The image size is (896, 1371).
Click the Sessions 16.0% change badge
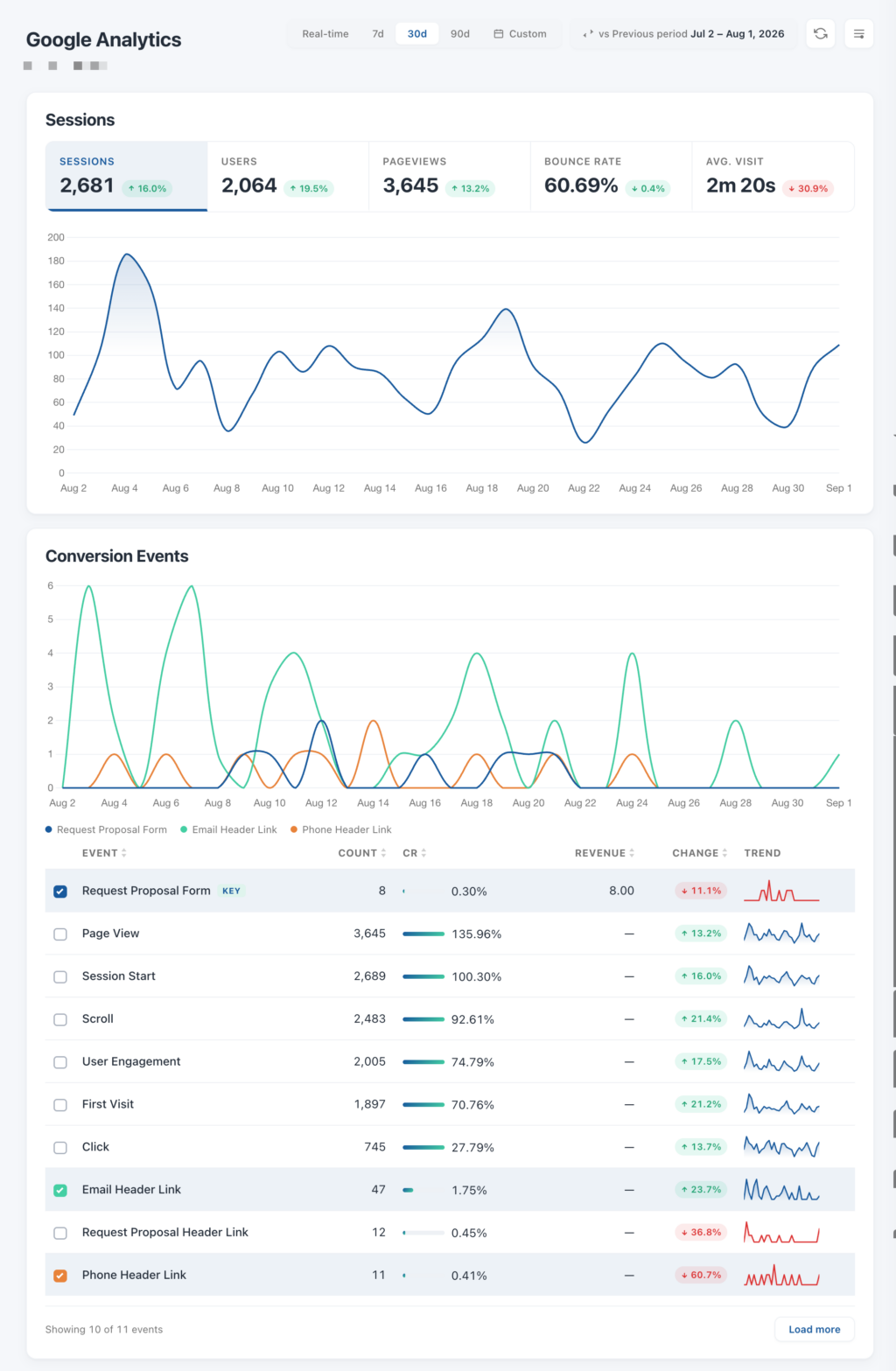[147, 188]
